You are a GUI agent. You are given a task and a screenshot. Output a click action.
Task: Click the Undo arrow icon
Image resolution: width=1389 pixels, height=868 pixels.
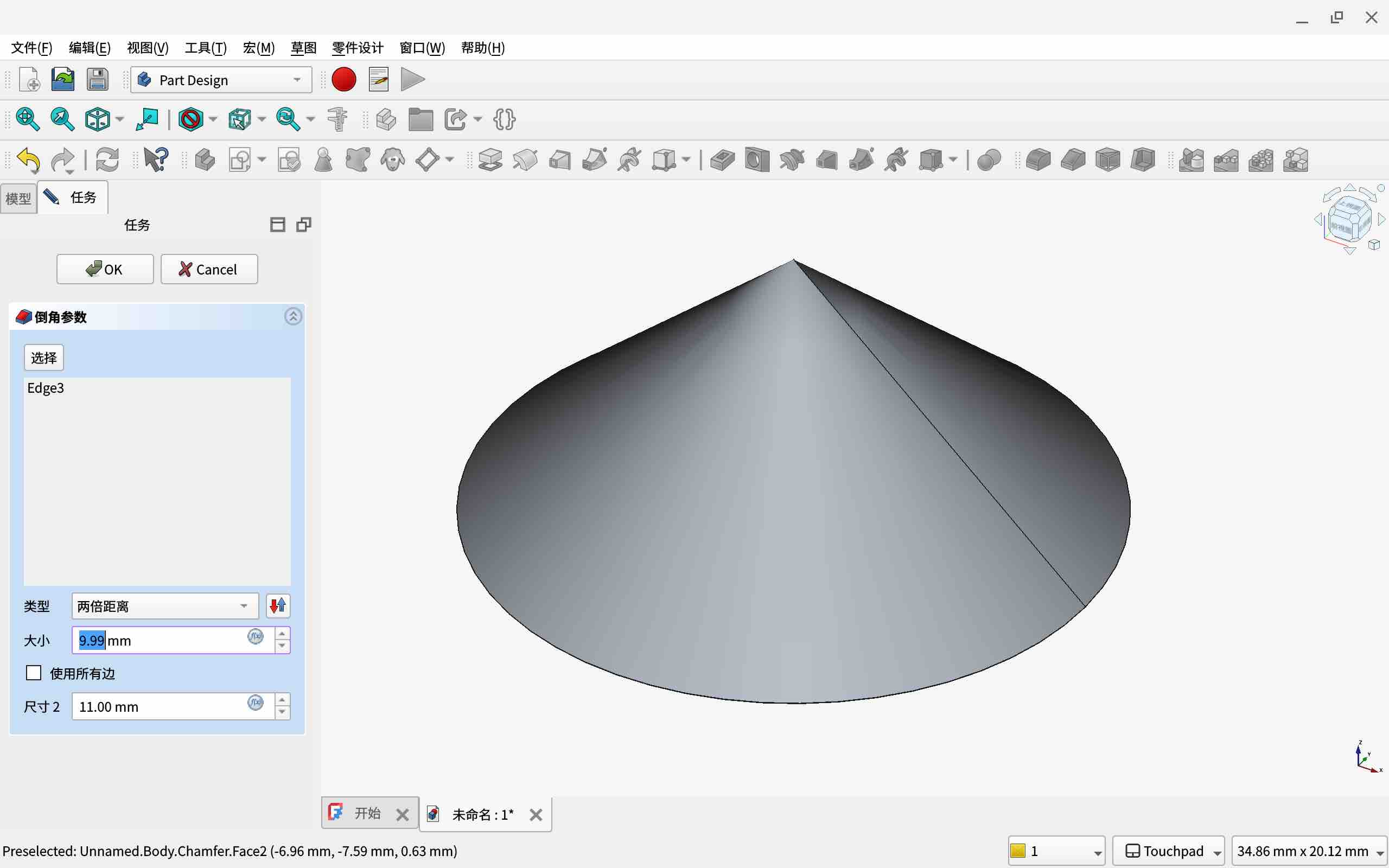[28, 160]
